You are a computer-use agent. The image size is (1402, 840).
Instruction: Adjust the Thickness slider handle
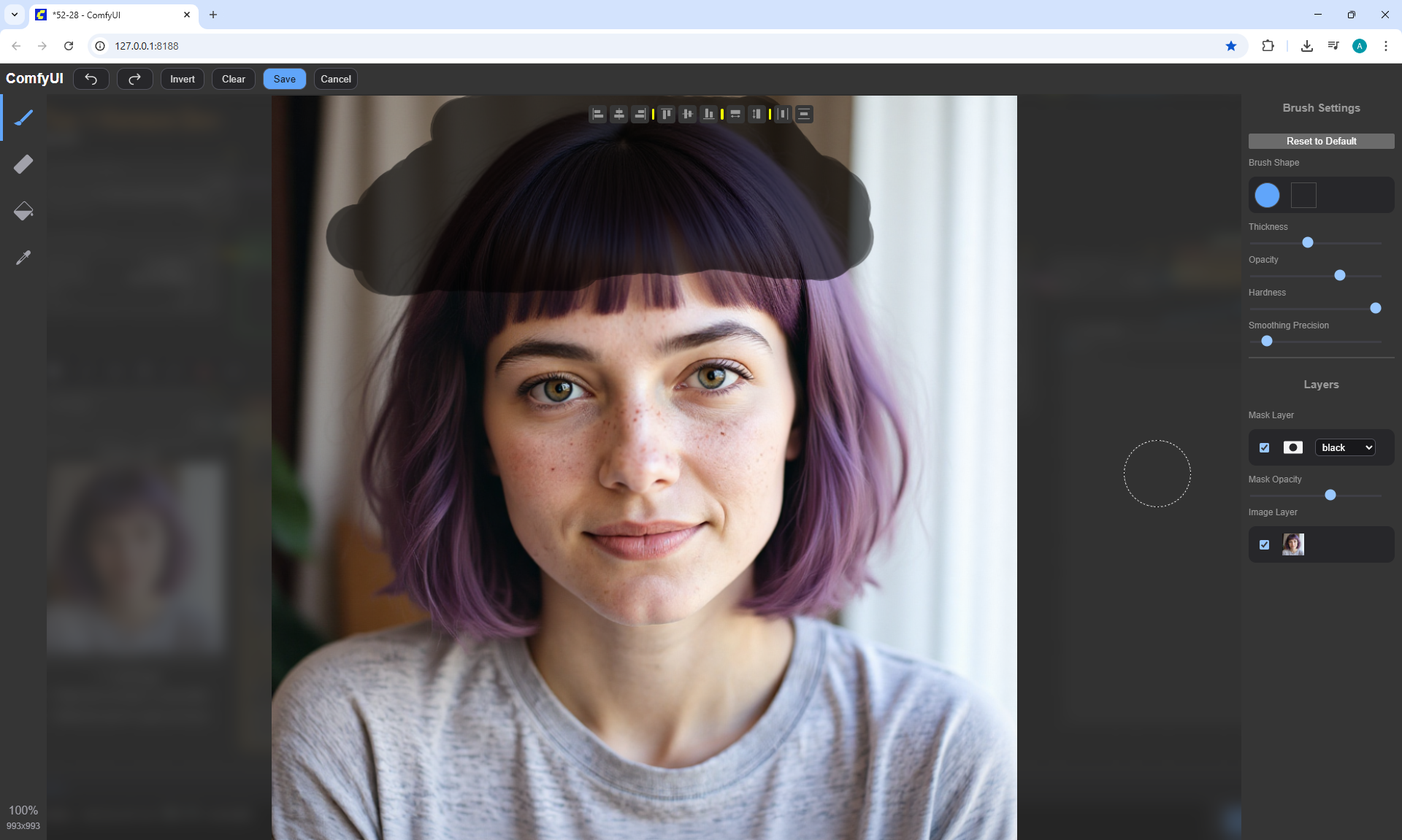[x=1308, y=242]
